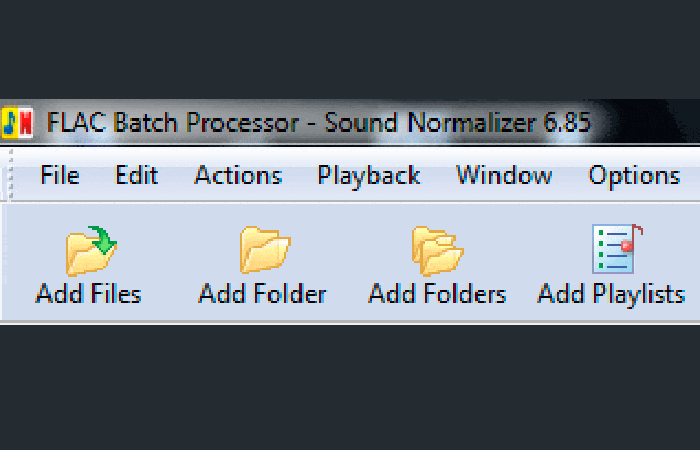
Task: Open the Playback menu
Action: coord(368,176)
